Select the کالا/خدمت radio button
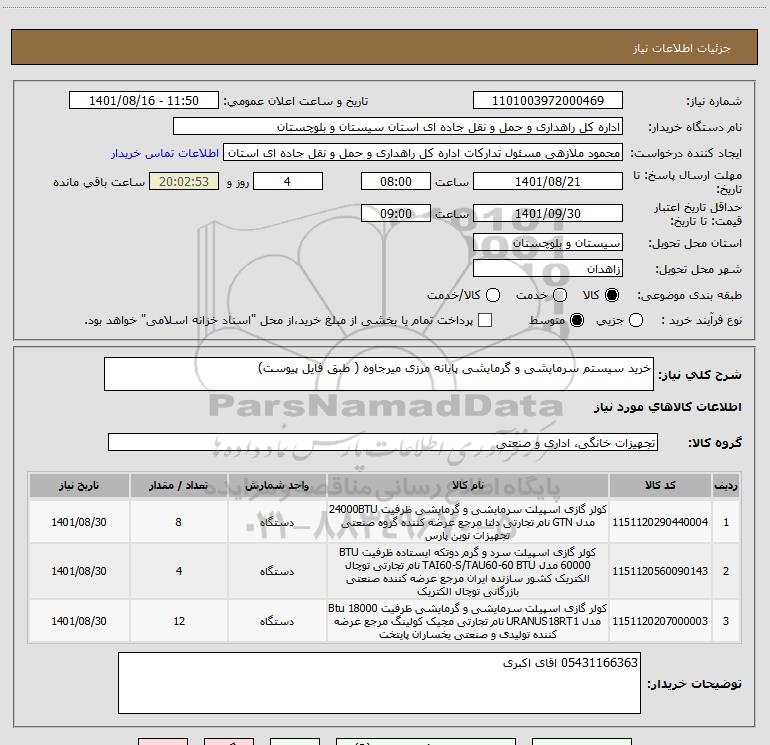This screenshot has width=770, height=745. pyautogui.click(x=493, y=295)
